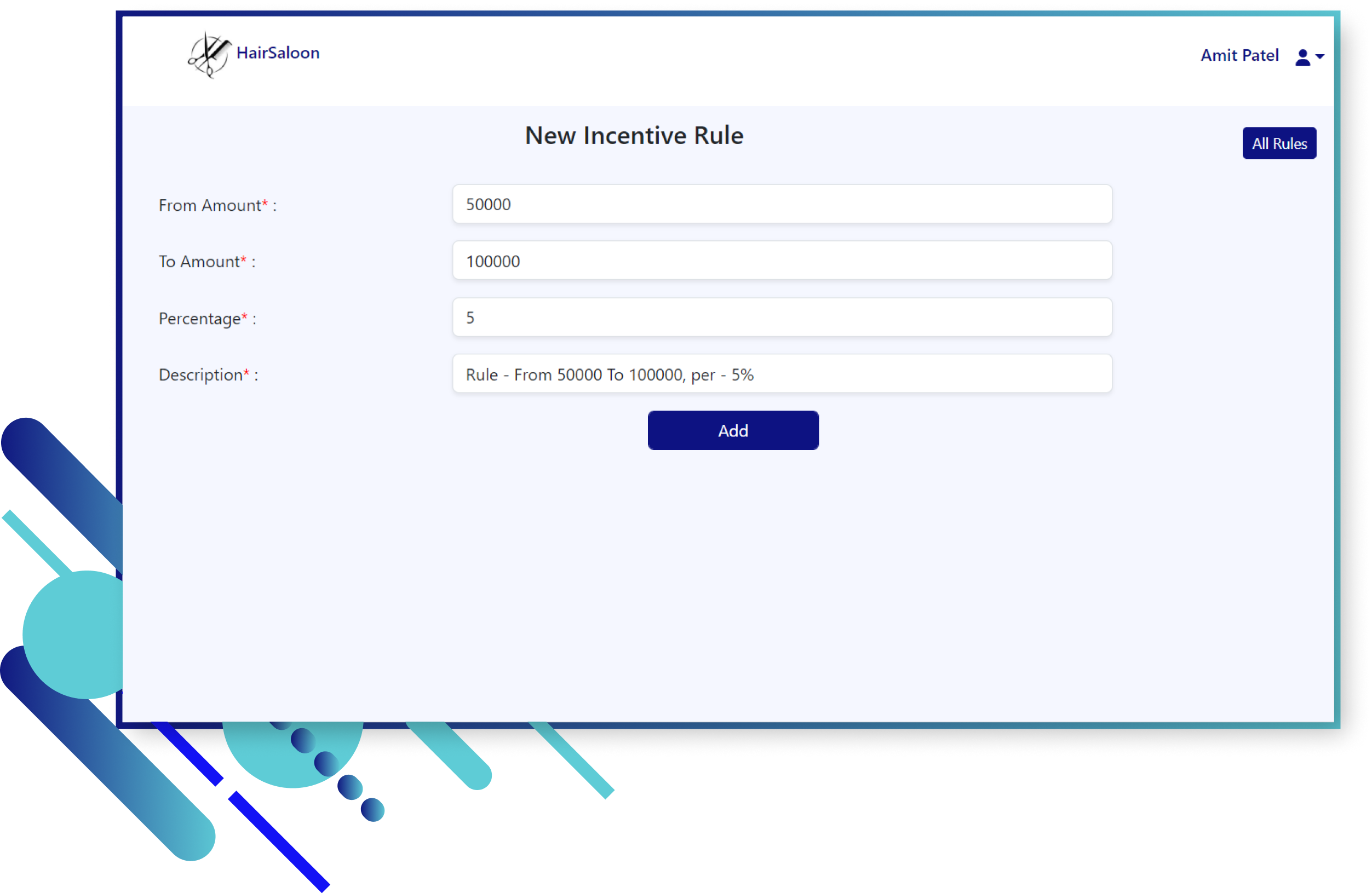Expand the caret beside the profile icon
The width and height of the screenshot is (1372, 893).
point(1320,57)
